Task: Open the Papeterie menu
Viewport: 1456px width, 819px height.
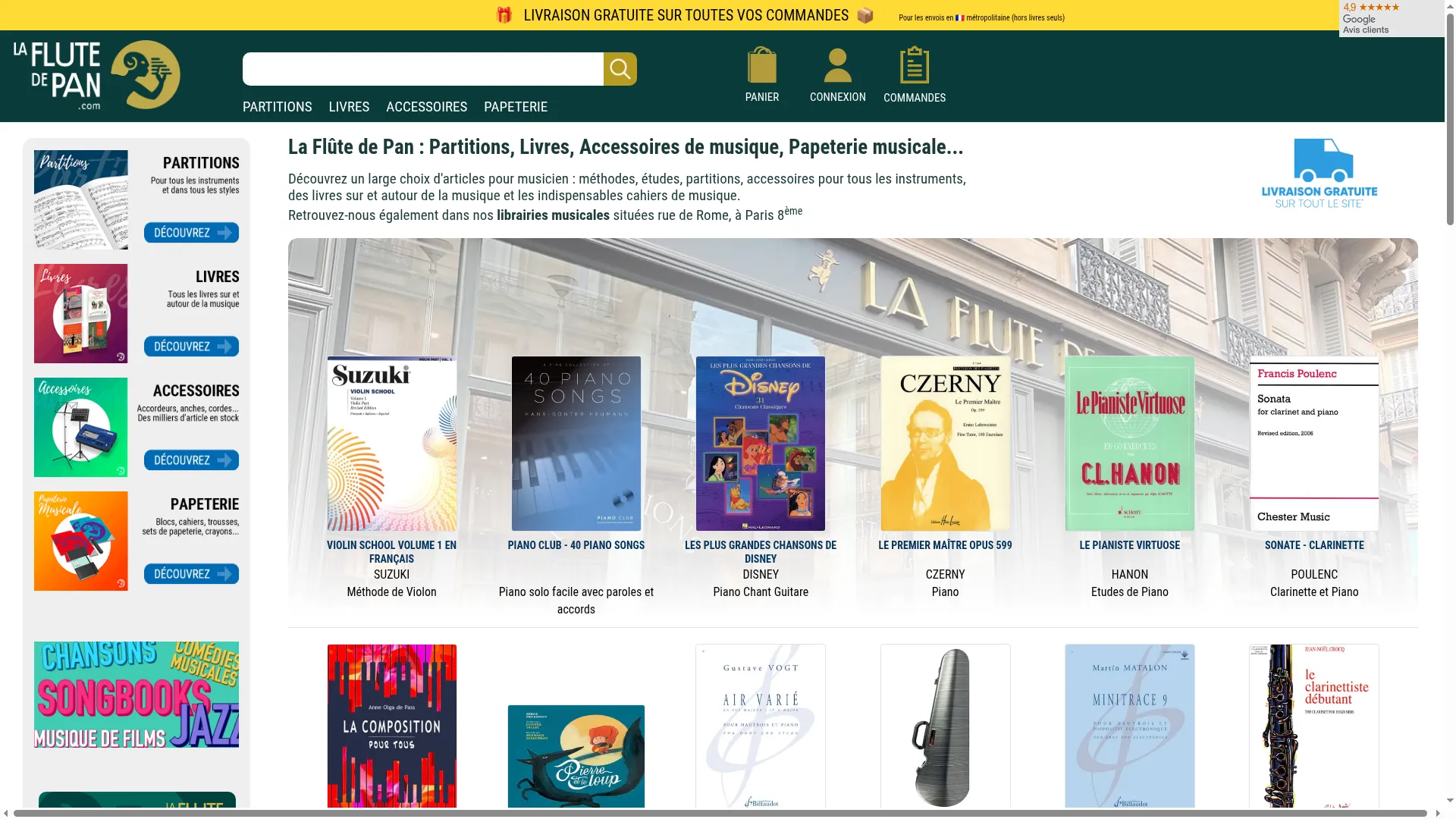Action: pos(516,107)
